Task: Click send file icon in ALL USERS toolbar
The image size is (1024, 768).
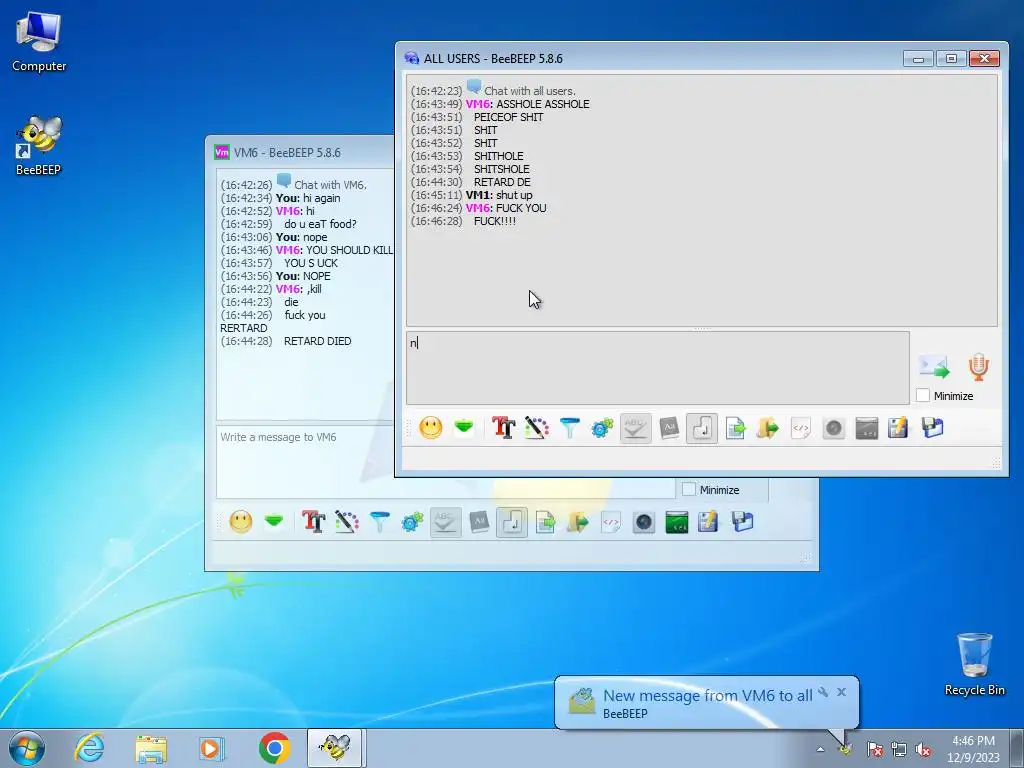Action: click(x=735, y=428)
